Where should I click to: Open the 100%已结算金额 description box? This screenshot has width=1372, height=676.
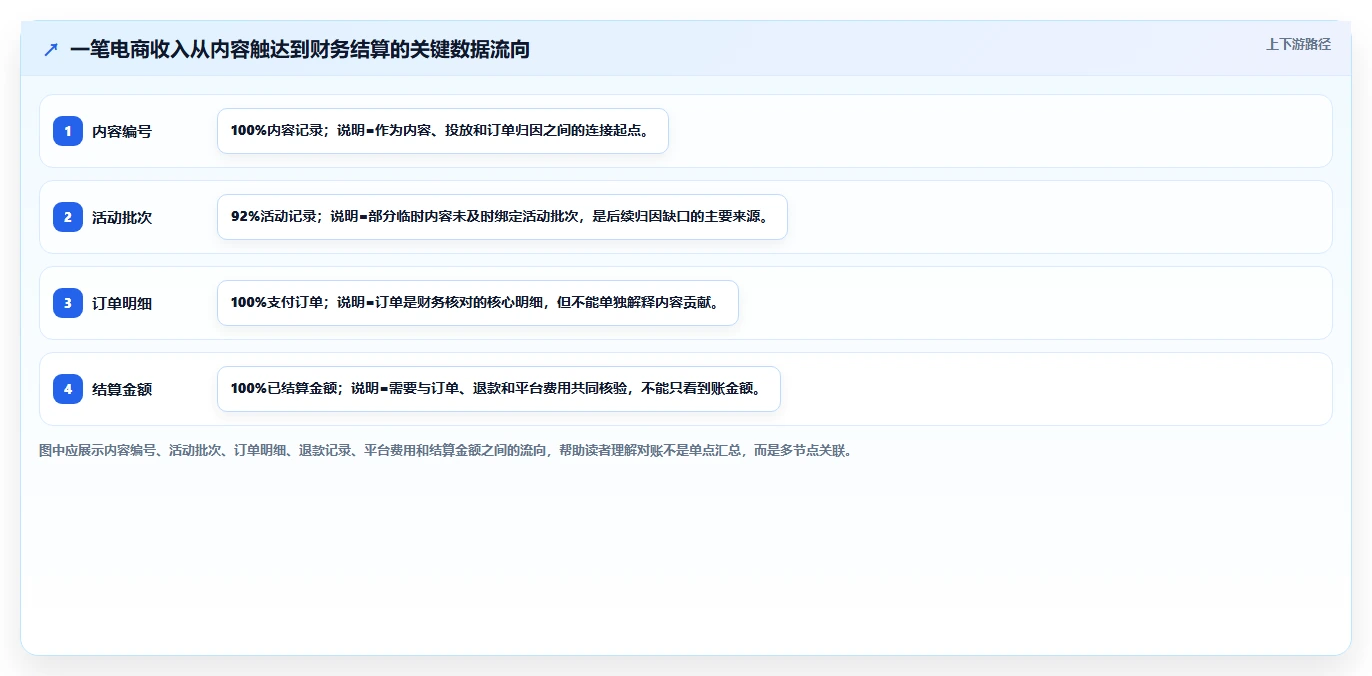[x=498, y=389]
